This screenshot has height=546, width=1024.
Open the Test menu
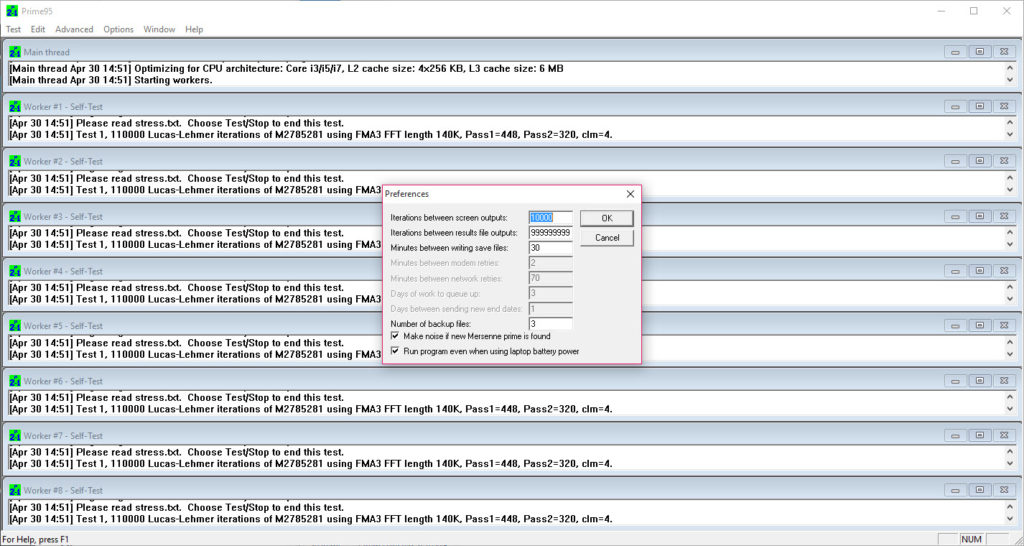point(13,29)
